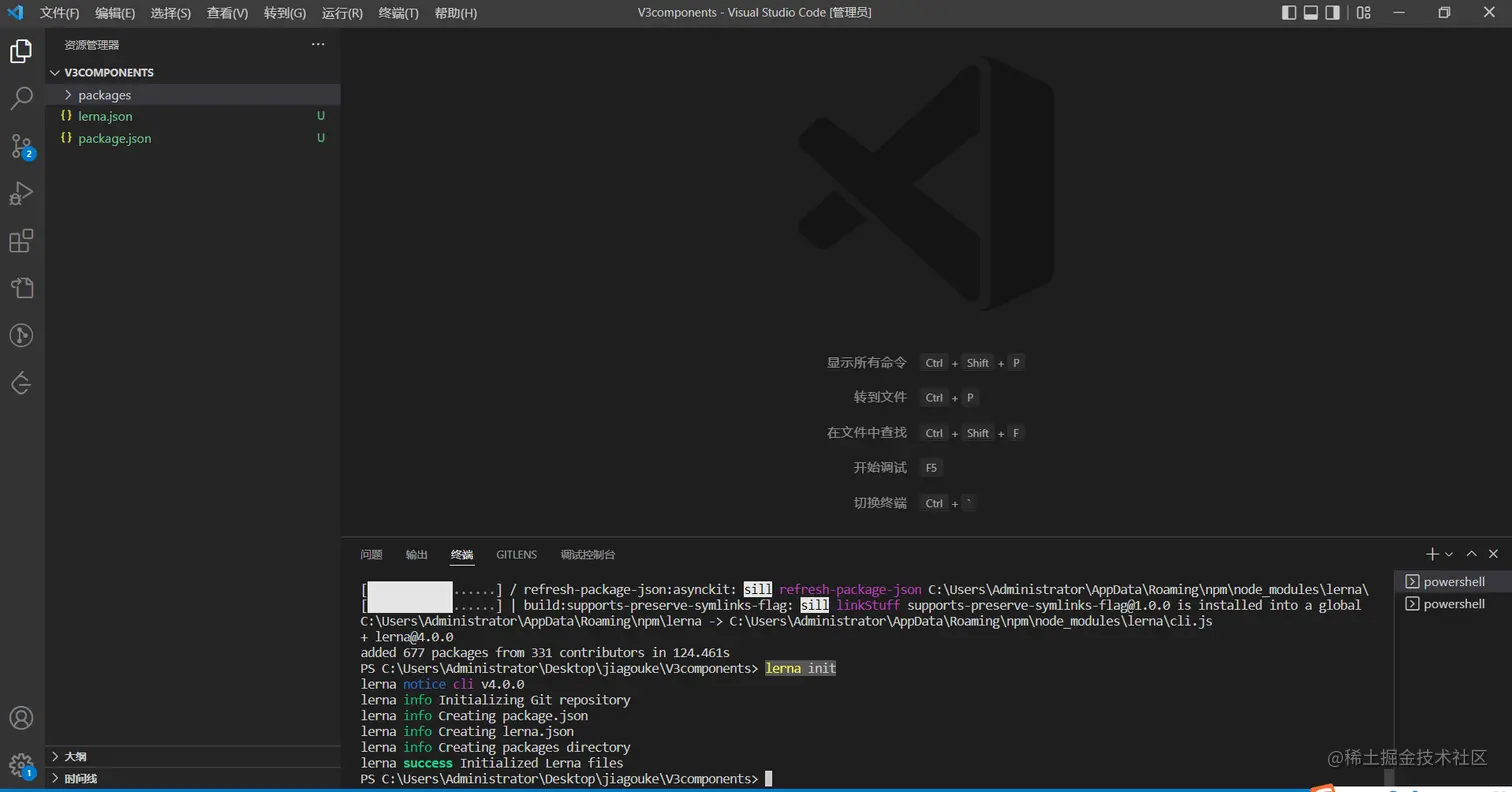Create a new terminal with plus icon

pyautogui.click(x=1432, y=554)
